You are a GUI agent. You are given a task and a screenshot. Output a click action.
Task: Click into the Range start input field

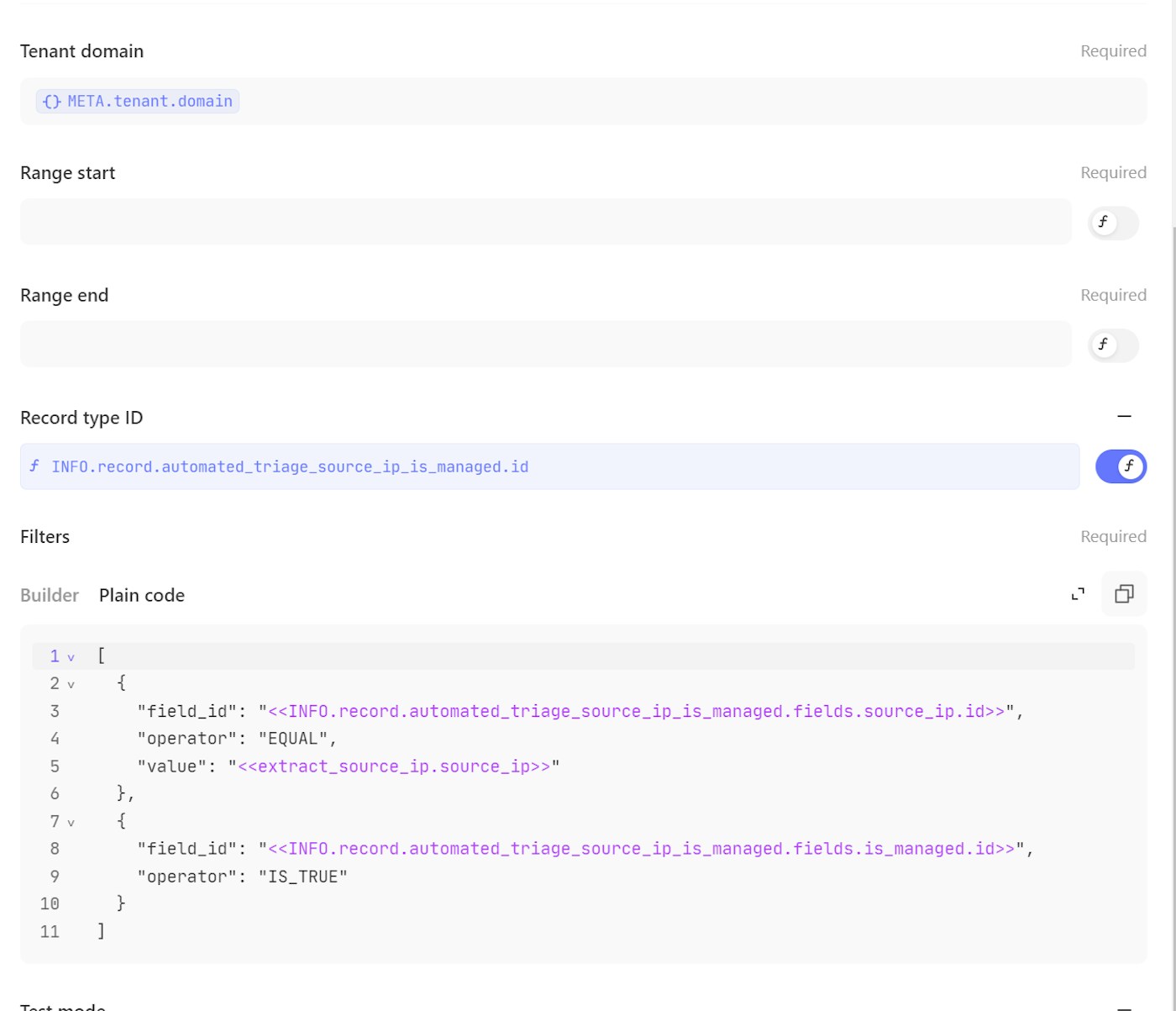point(545,222)
